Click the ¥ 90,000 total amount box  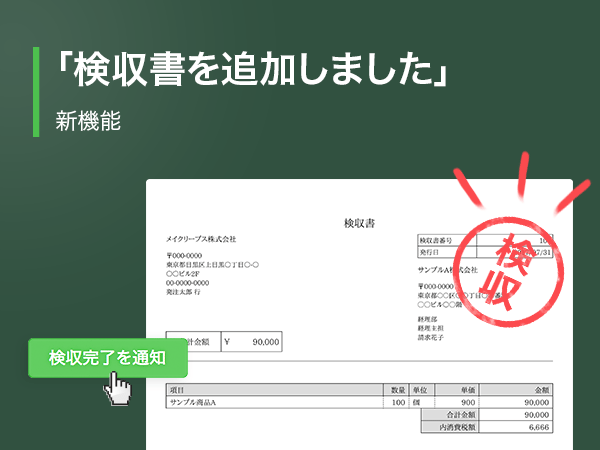pos(252,342)
